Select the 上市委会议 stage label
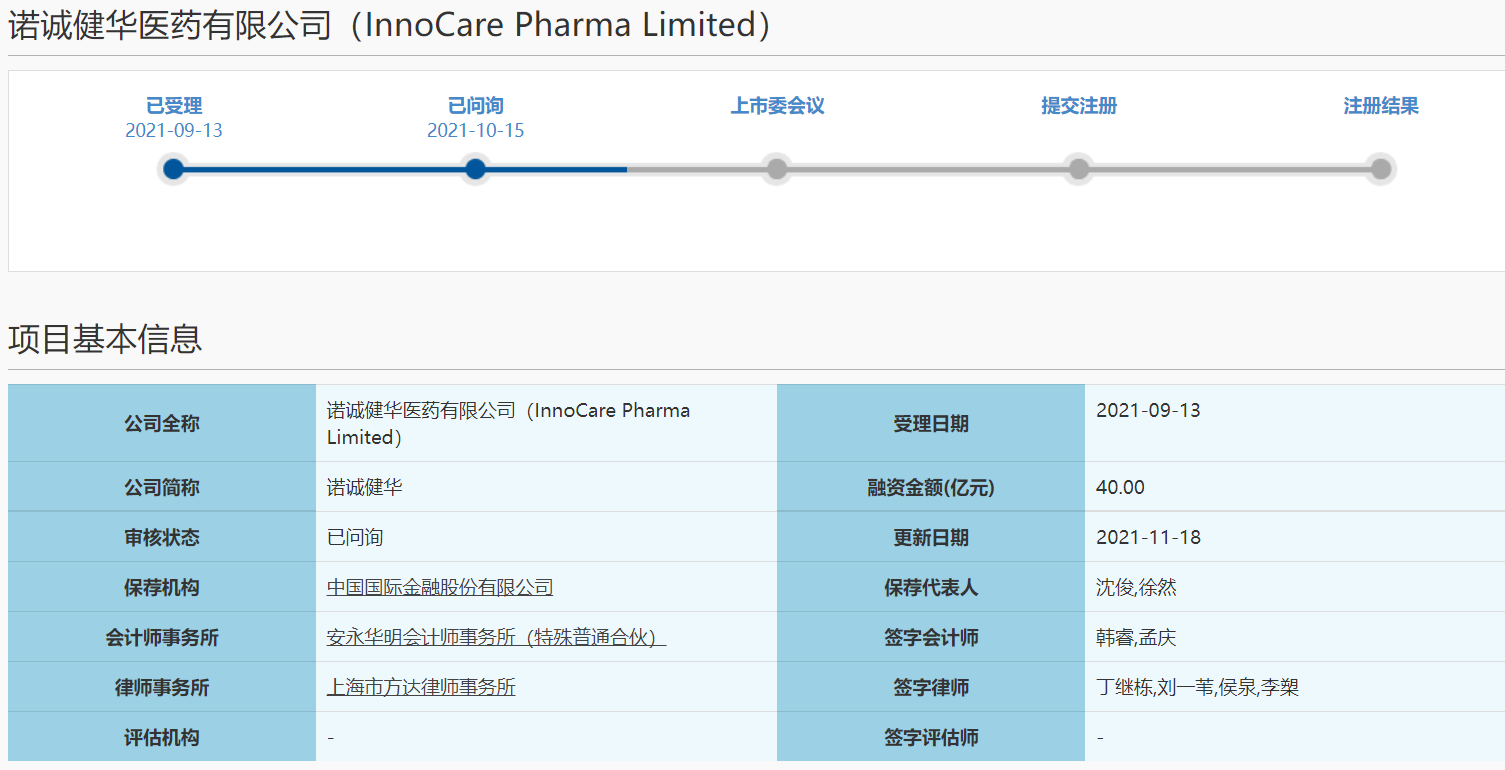 (x=777, y=106)
